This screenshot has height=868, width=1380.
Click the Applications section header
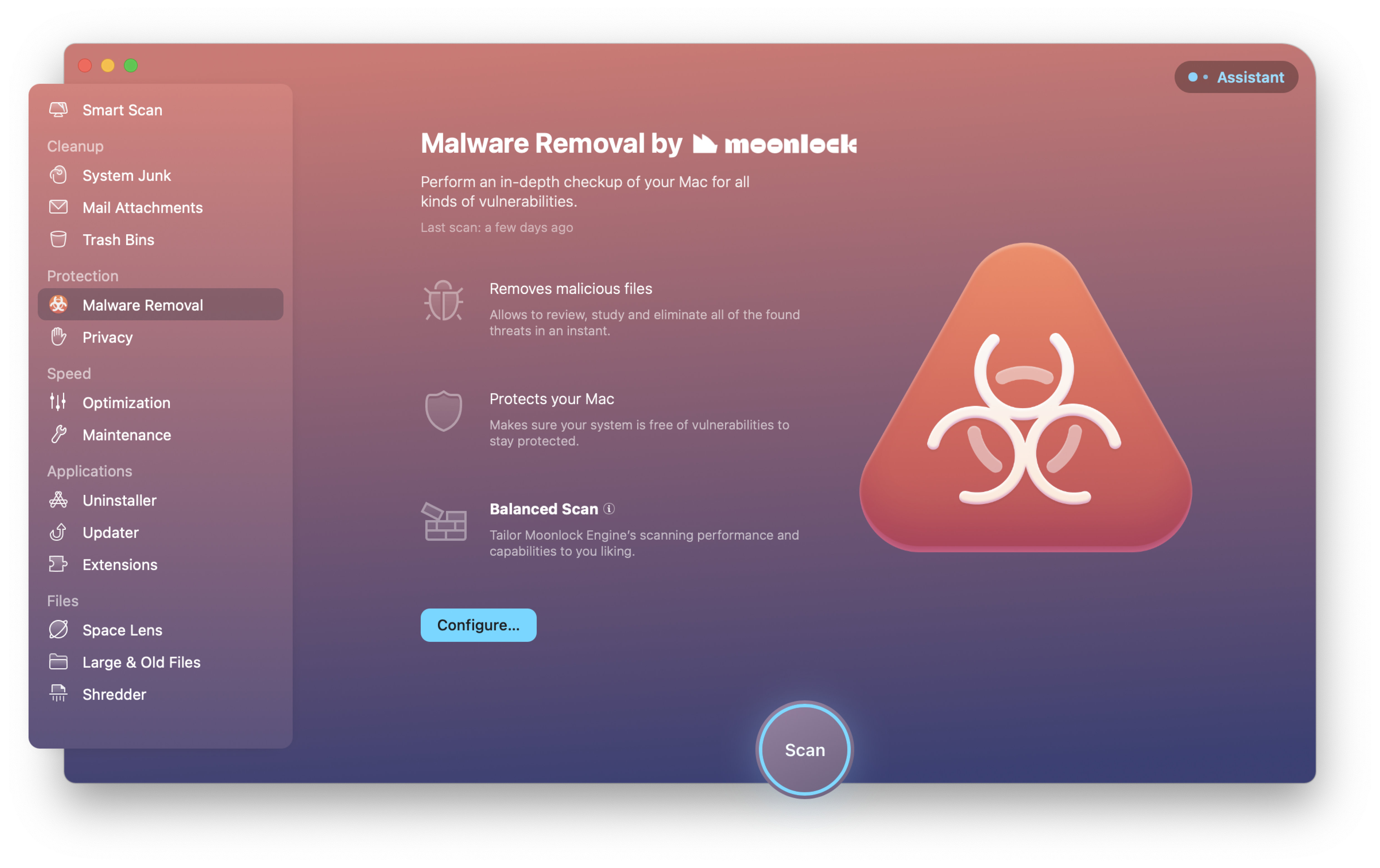click(x=89, y=471)
